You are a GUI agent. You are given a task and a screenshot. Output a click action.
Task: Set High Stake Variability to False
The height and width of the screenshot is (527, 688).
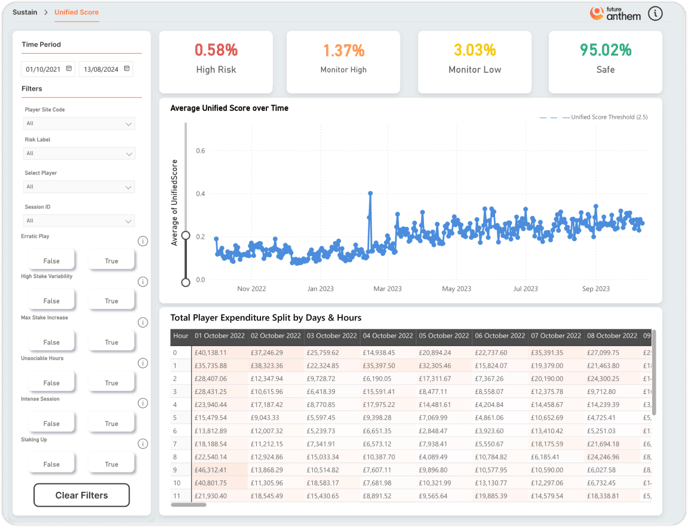[x=51, y=301]
